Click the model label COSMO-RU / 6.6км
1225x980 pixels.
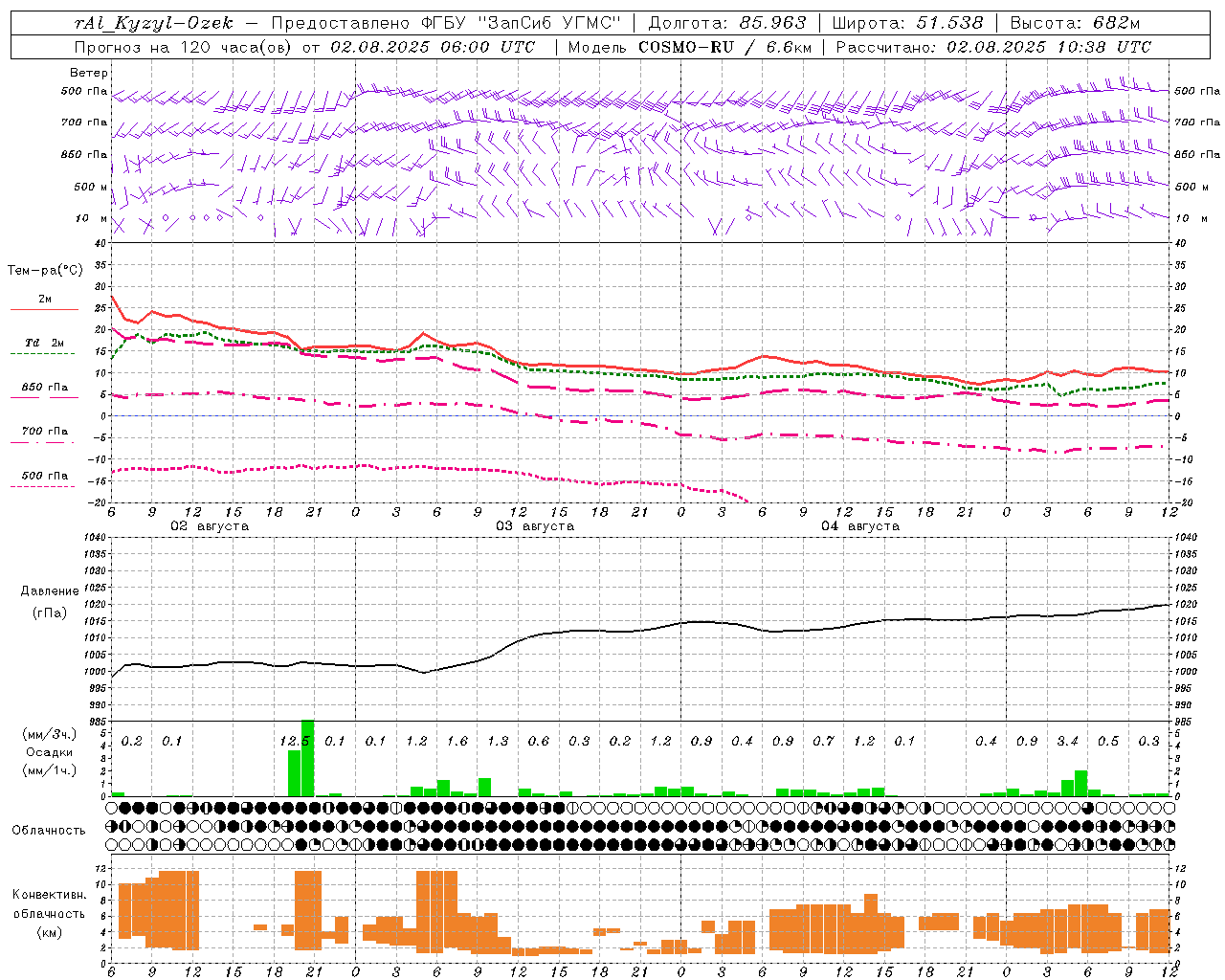[725, 47]
